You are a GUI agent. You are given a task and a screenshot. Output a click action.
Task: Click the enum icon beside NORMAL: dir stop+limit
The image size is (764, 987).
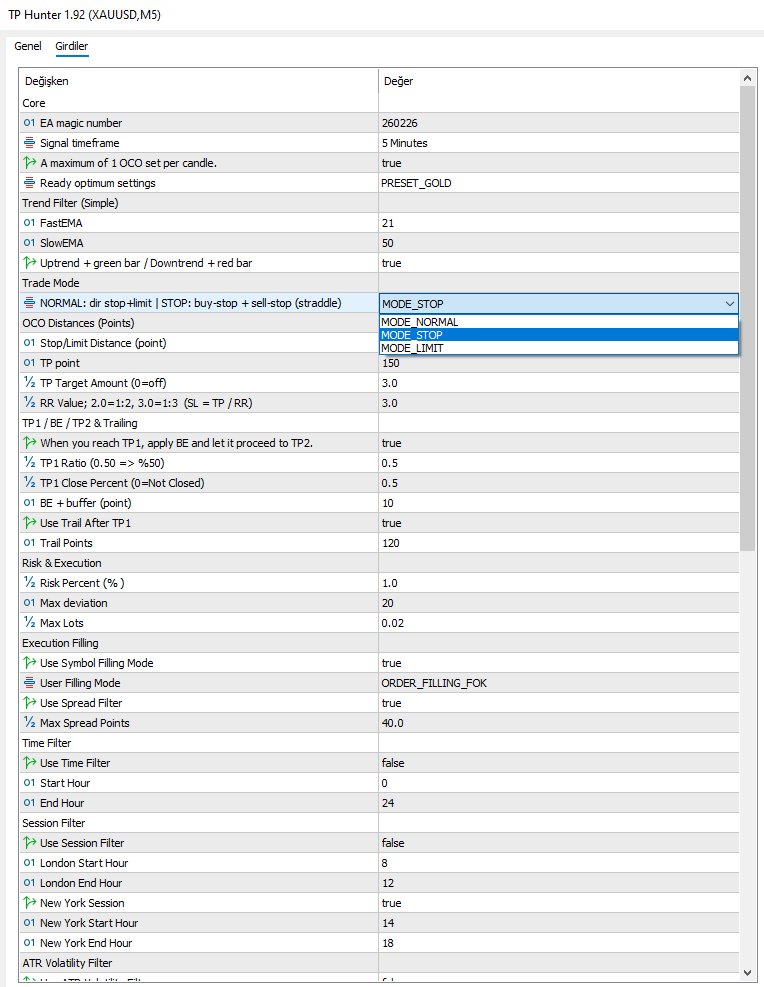30,303
